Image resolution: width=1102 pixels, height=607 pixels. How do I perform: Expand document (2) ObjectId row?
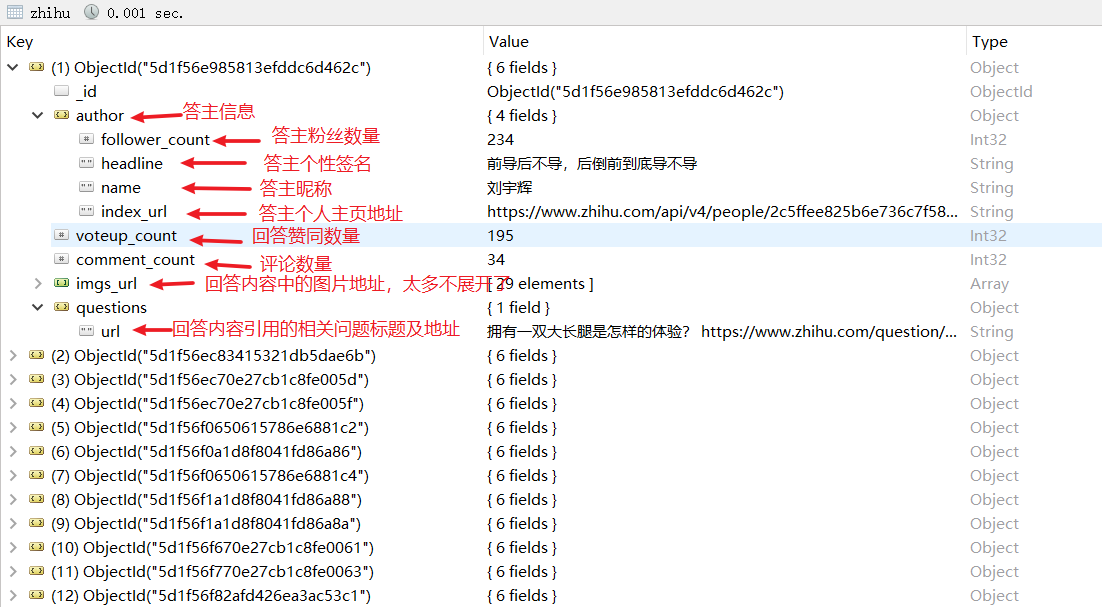pos(13,355)
